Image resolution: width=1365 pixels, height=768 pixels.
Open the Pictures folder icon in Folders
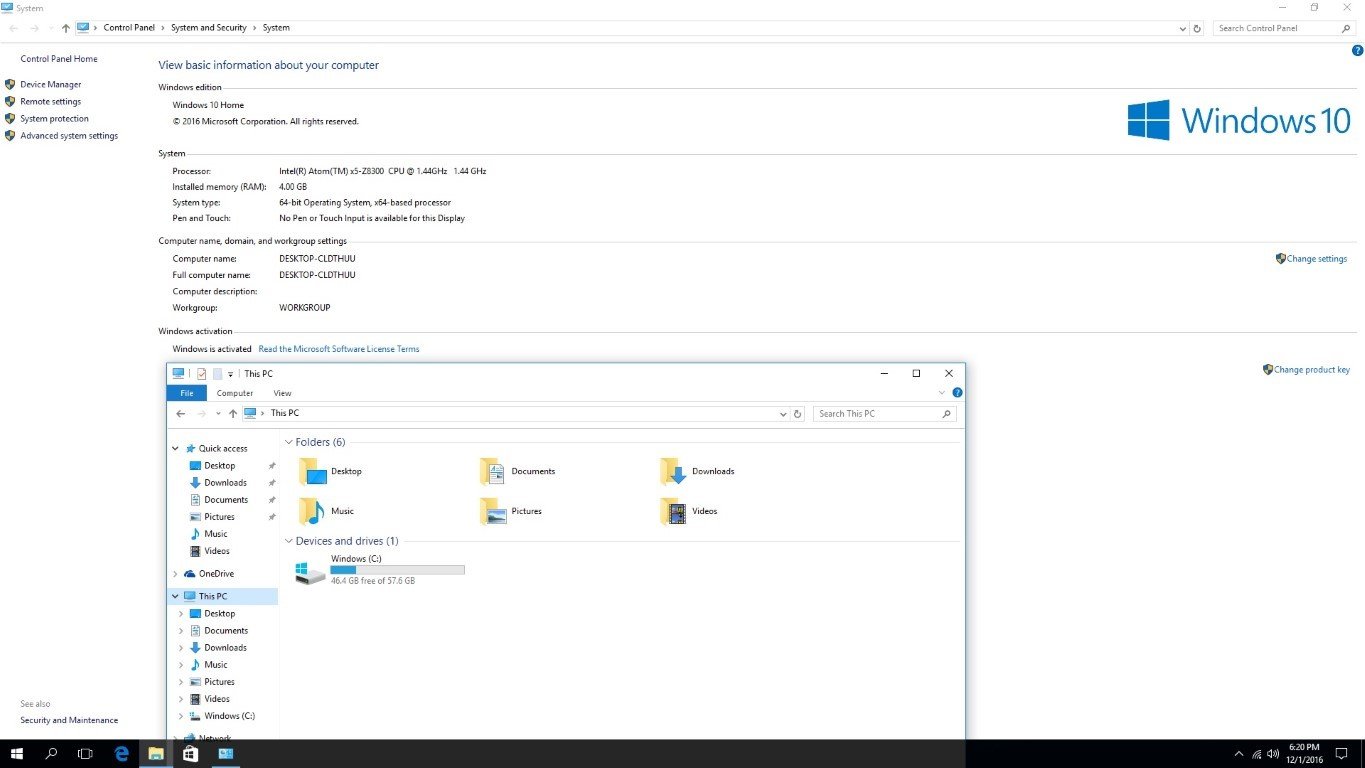(x=493, y=511)
